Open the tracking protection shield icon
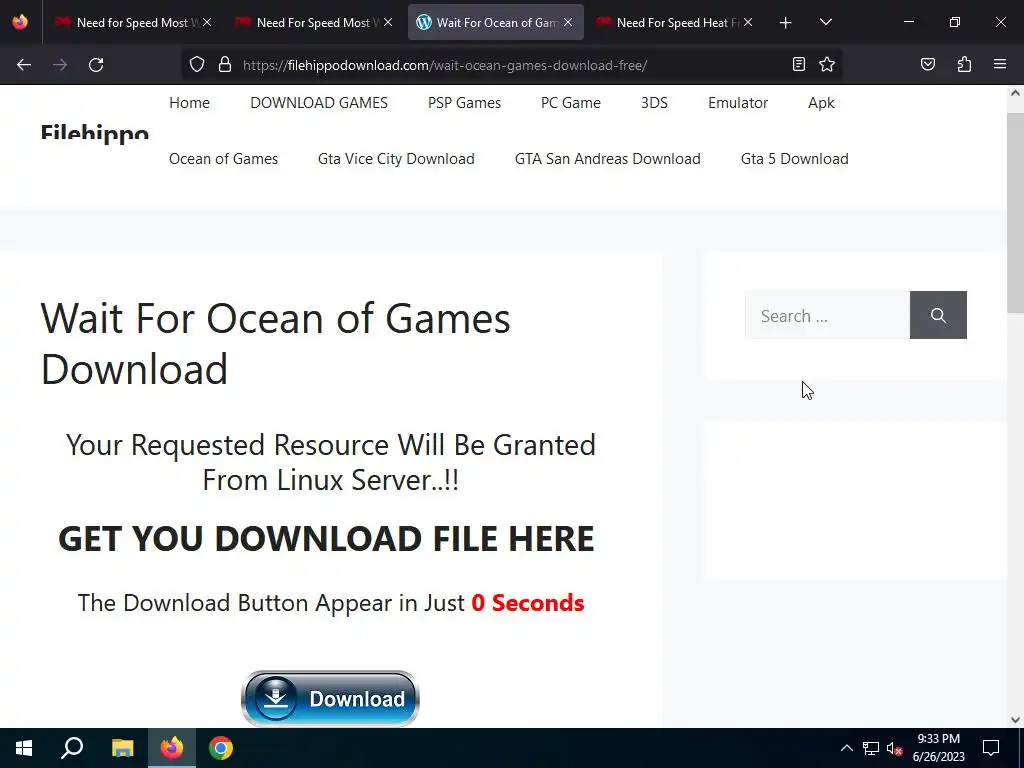The width and height of the screenshot is (1024, 768). 197,64
